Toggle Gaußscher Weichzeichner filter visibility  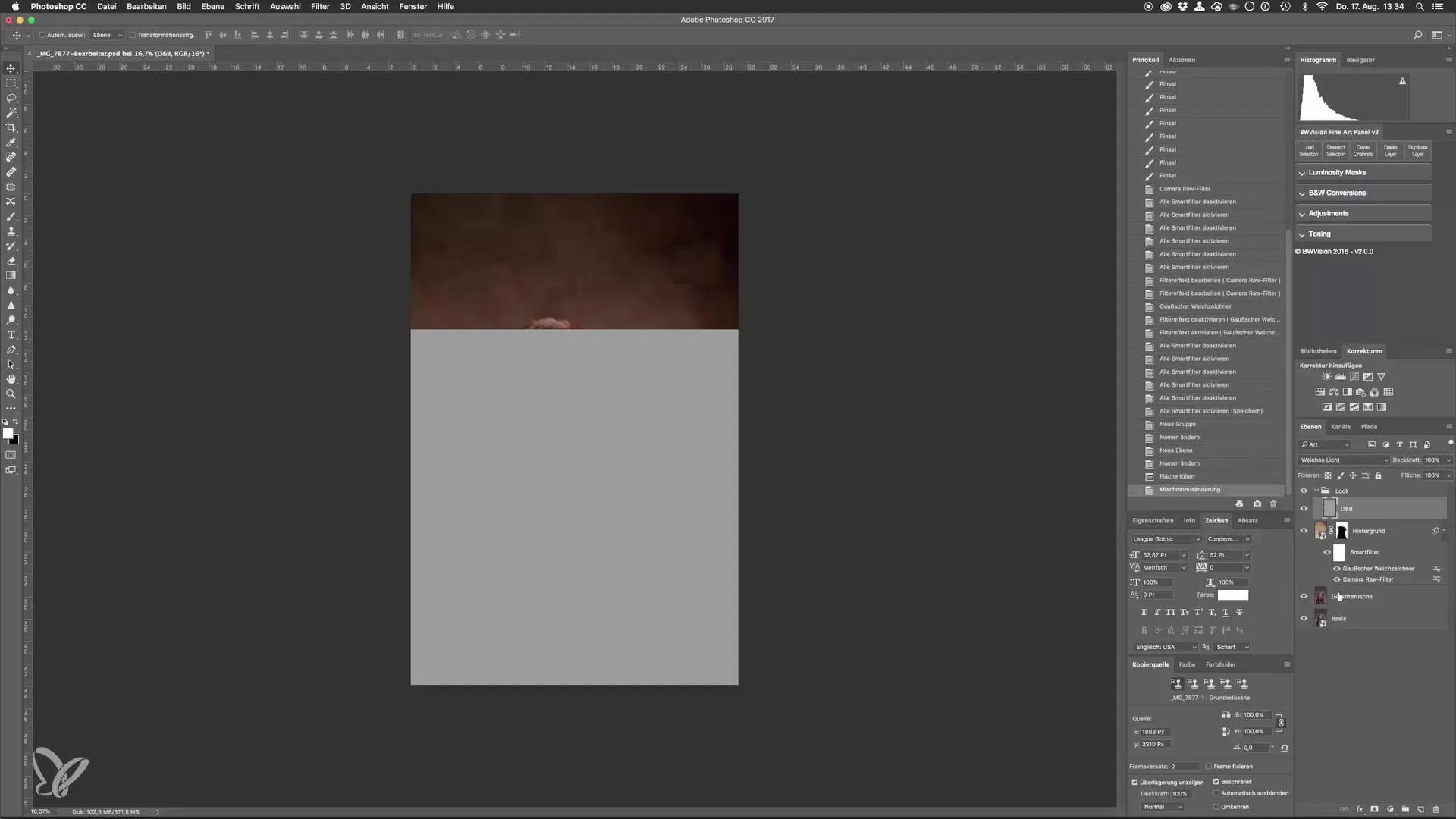(1337, 569)
